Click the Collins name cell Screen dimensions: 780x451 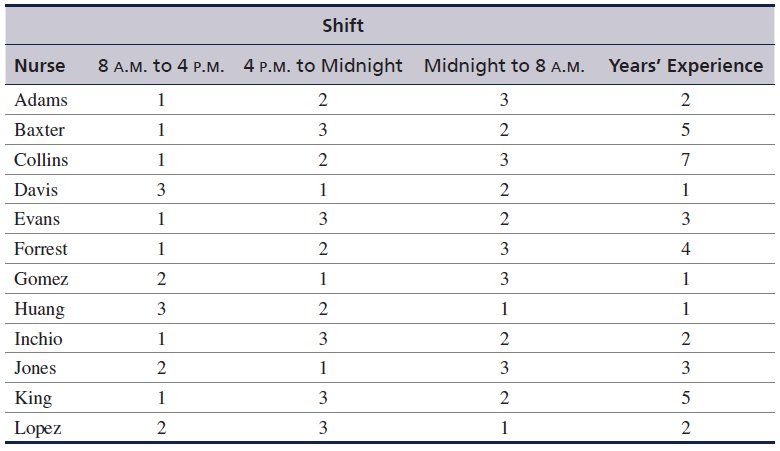pyautogui.click(x=41, y=160)
